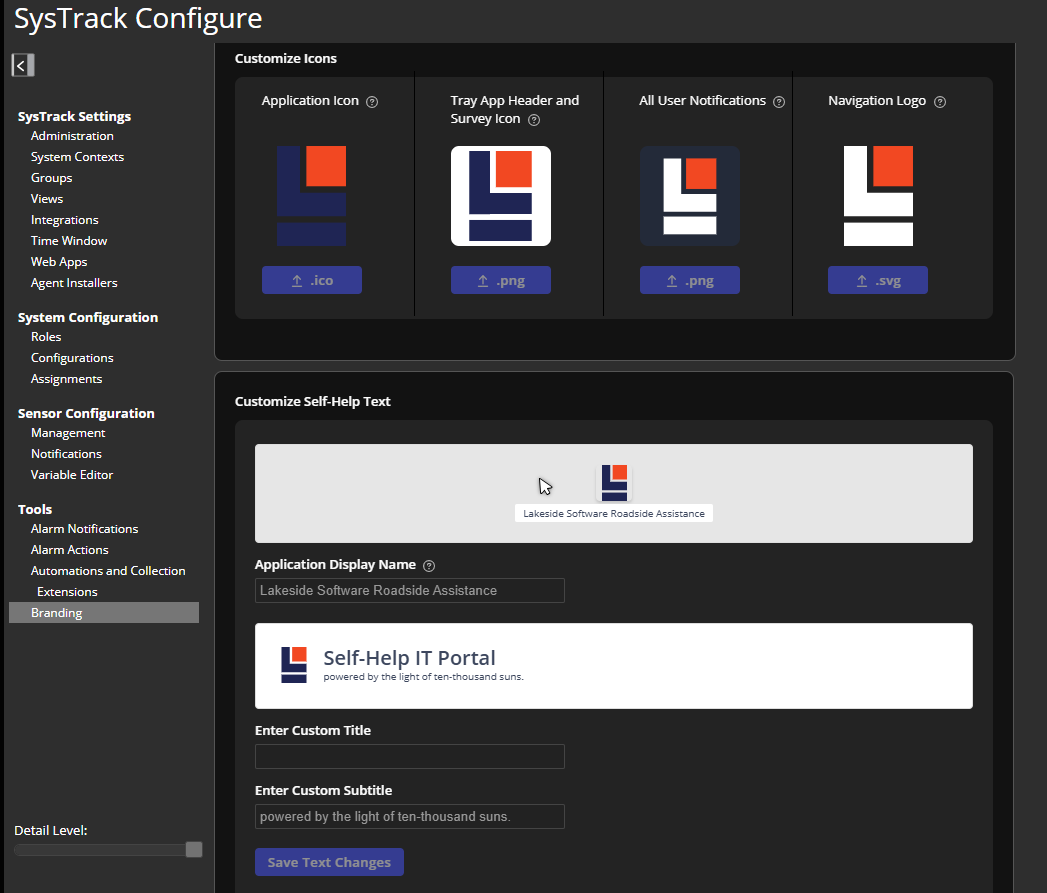Upload .png for Tray App Header icon
1047x893 pixels.
[x=501, y=281]
